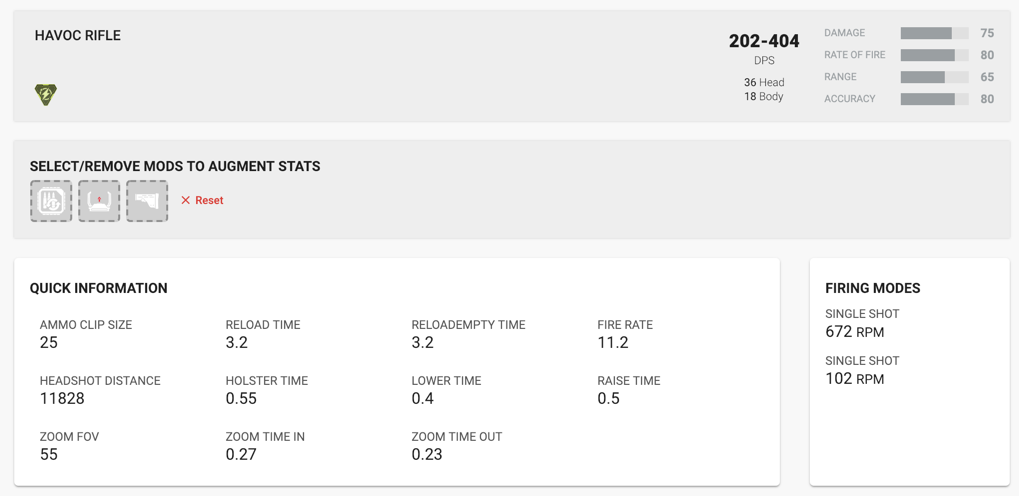The height and width of the screenshot is (496, 1019).
Task: Click the Ammo Clip Size value 25
Action: 49,343
